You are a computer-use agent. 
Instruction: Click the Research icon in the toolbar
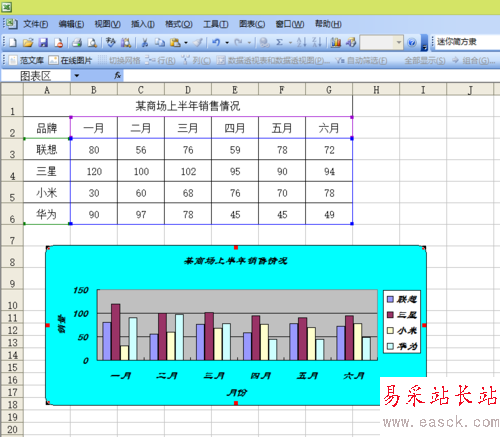point(126,42)
